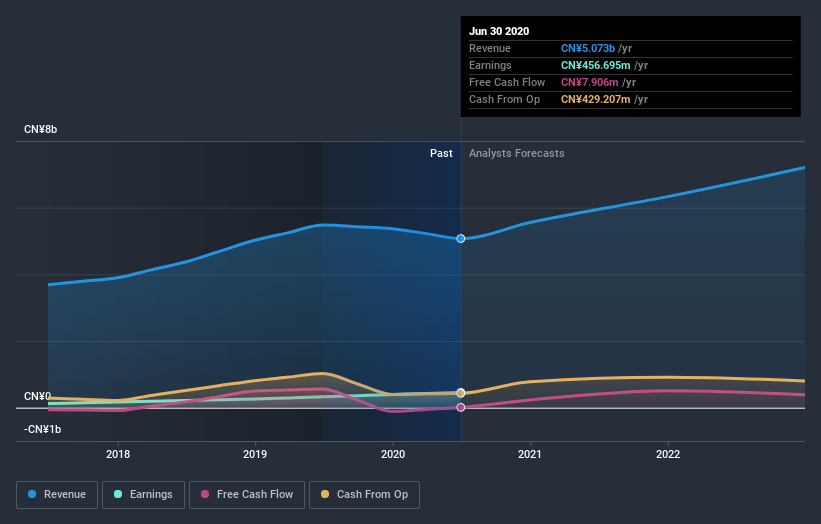Viewport: 821px width, 524px height.
Task: Click the teal Earnings legend dot
Action: tap(118, 494)
